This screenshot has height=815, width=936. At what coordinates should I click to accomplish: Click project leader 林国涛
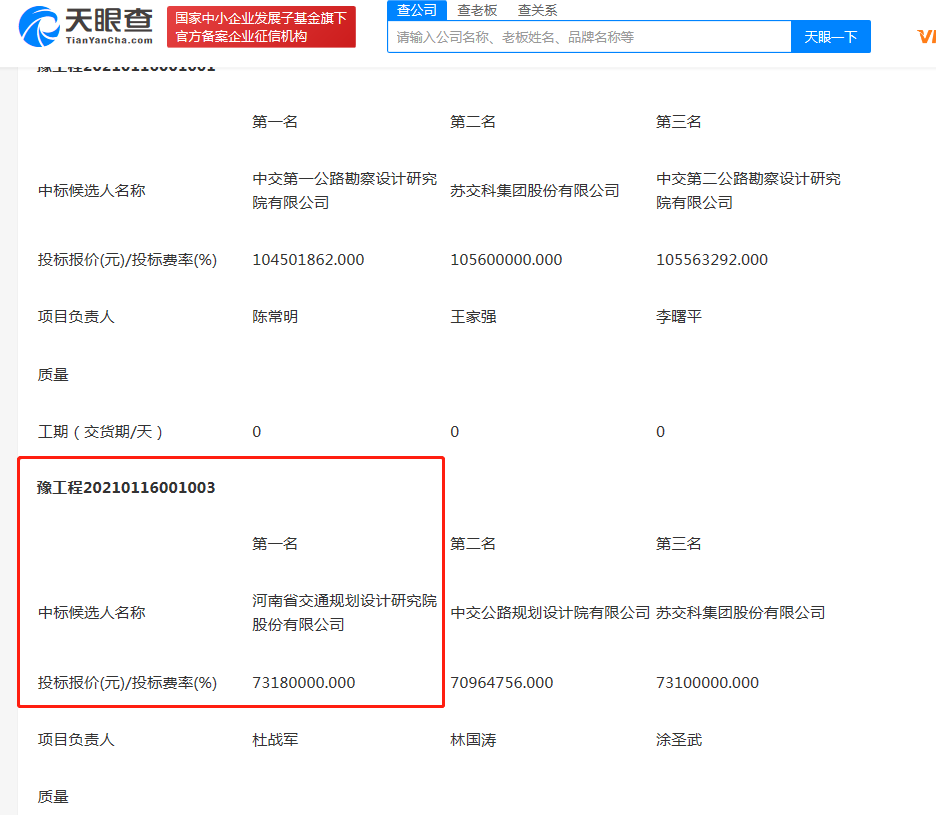[473, 740]
